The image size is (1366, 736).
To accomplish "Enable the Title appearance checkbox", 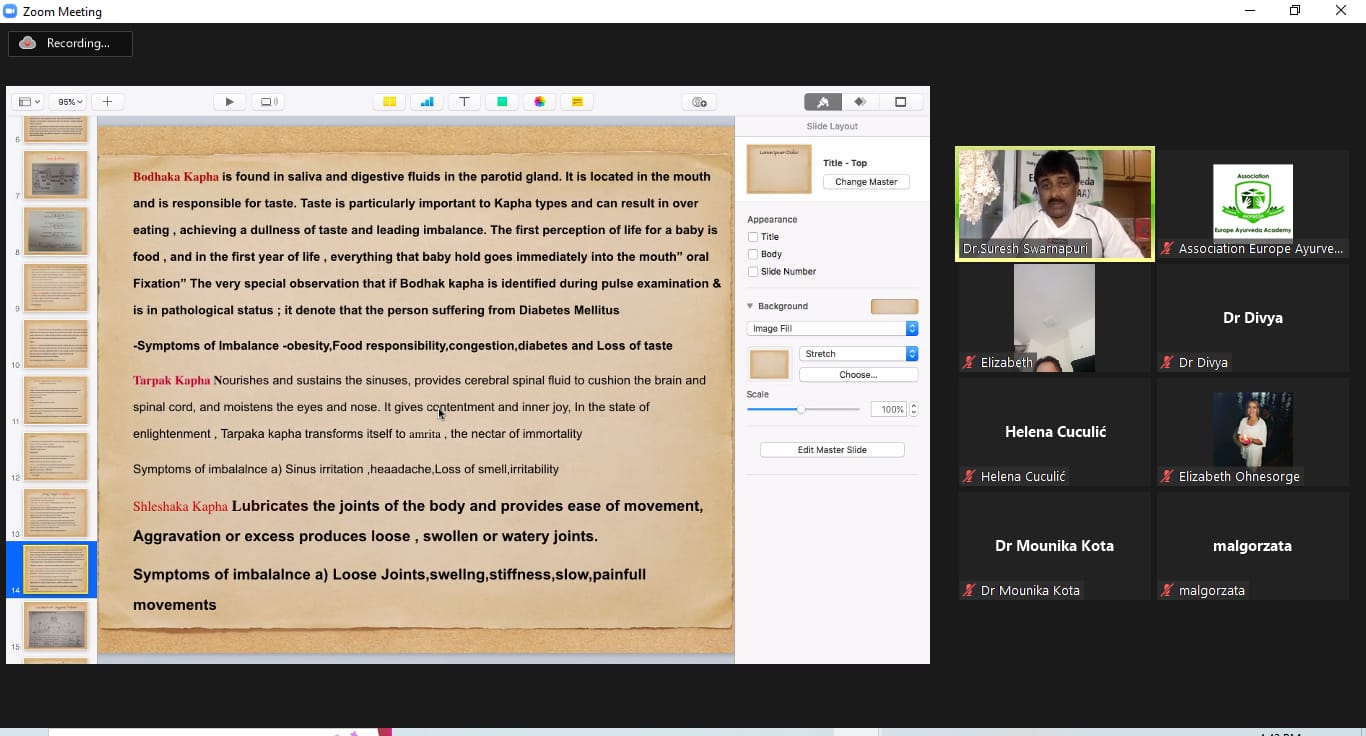I will tap(753, 237).
